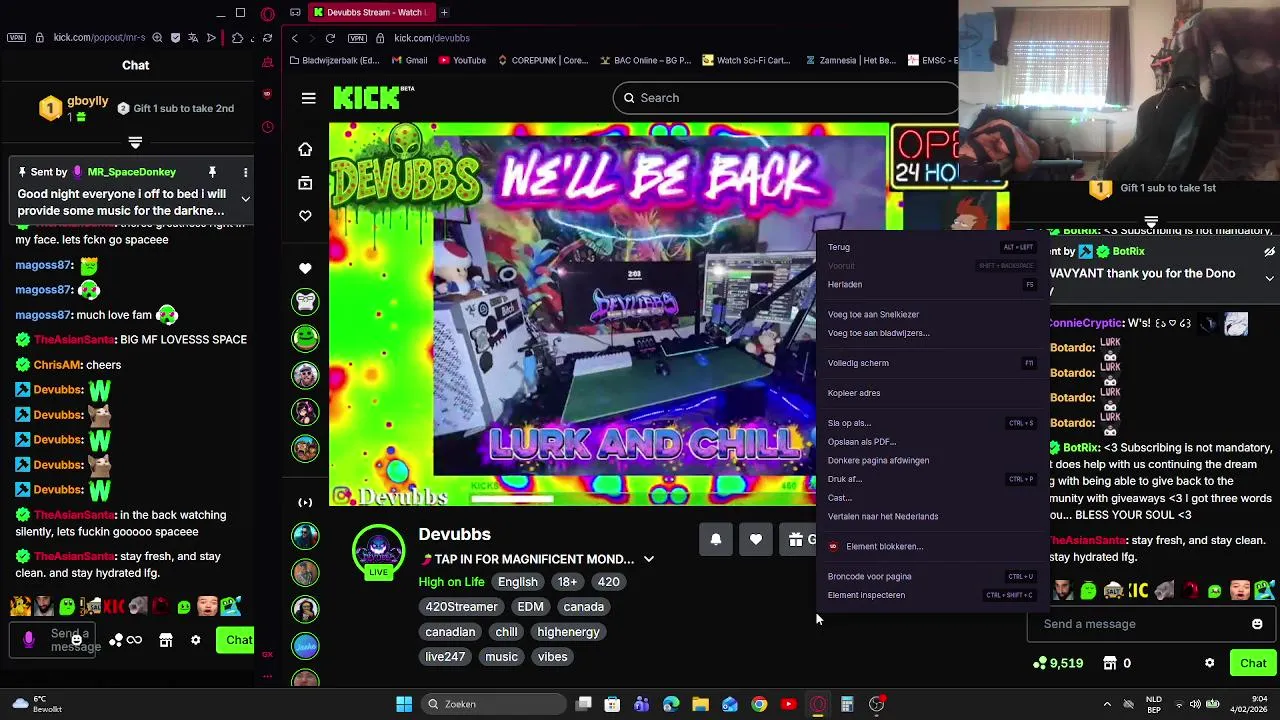Click the Opera GX logo button
1280x720 pixels.
click(267, 13)
